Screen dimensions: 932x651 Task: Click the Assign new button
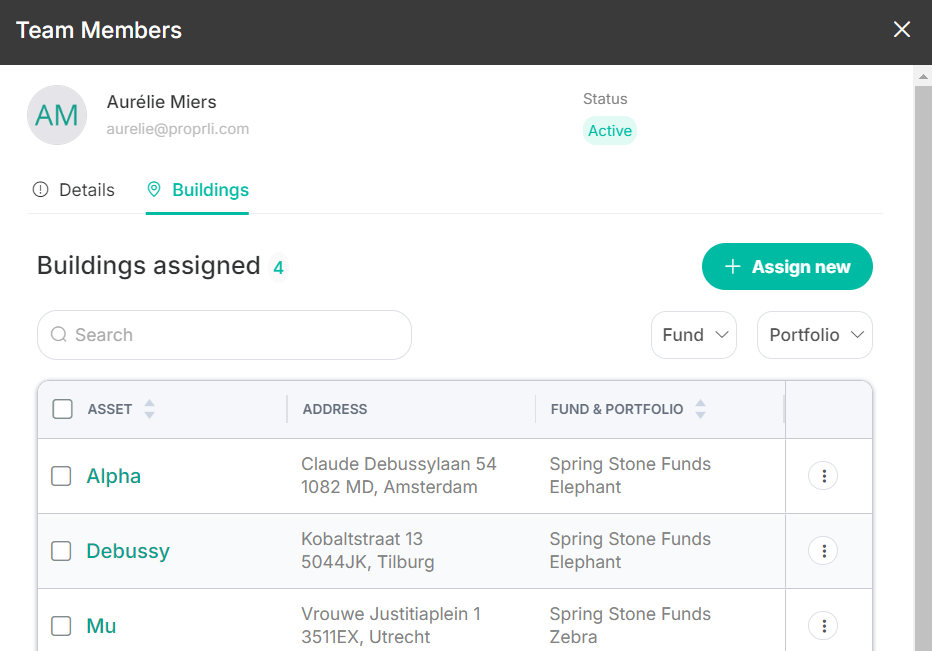[x=787, y=266]
